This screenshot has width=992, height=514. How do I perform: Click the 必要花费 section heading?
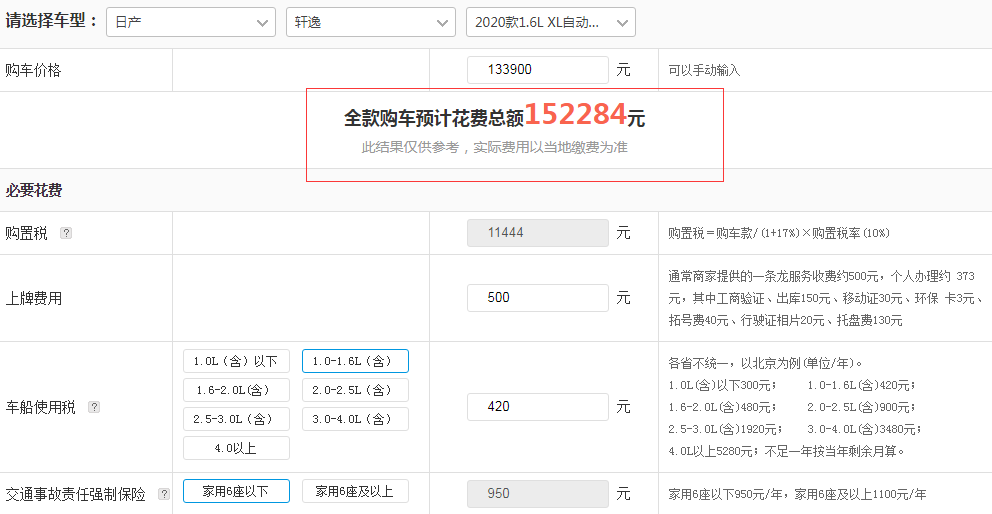34,191
